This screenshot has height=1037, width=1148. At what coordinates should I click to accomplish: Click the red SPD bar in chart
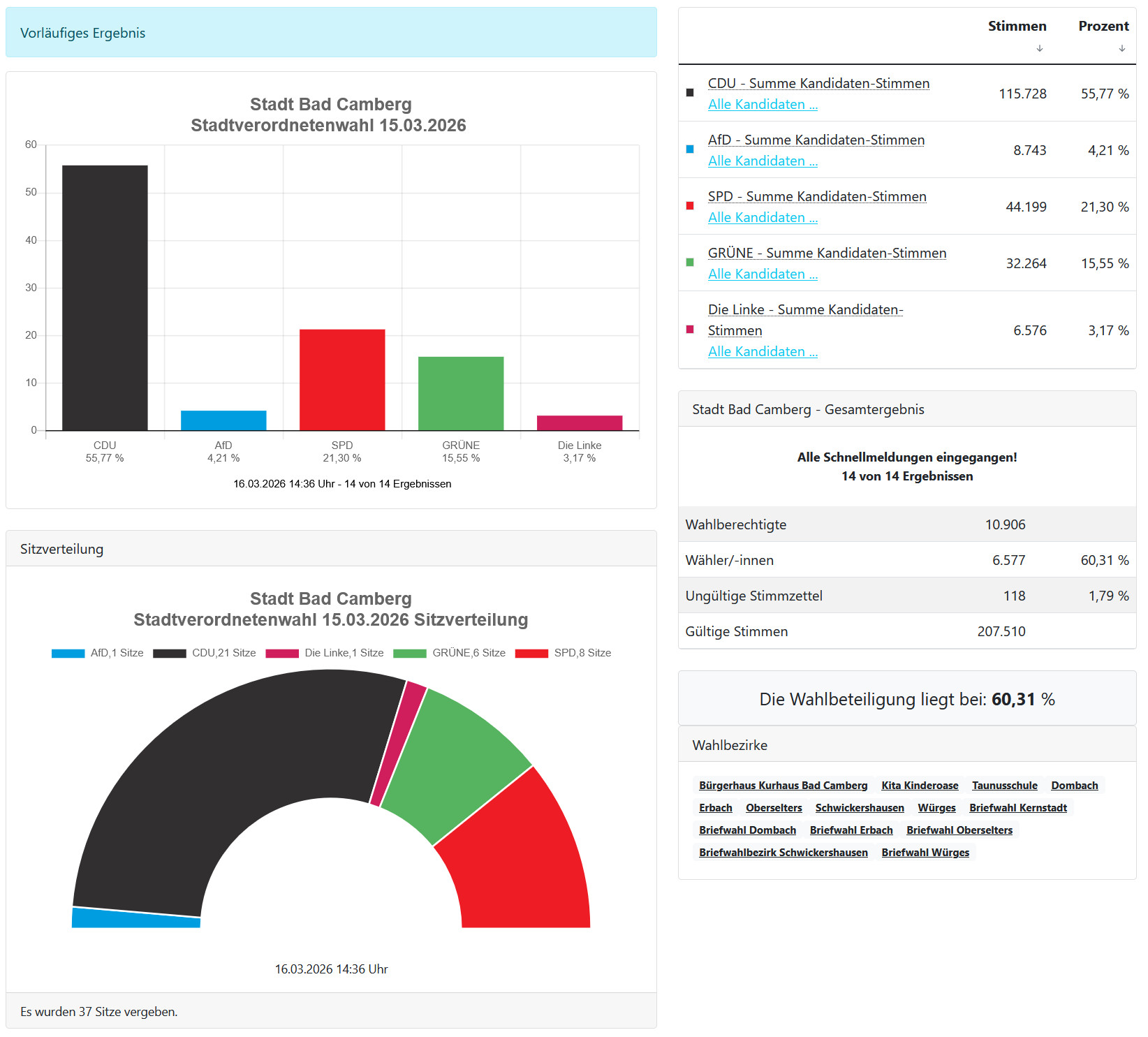[x=342, y=380]
